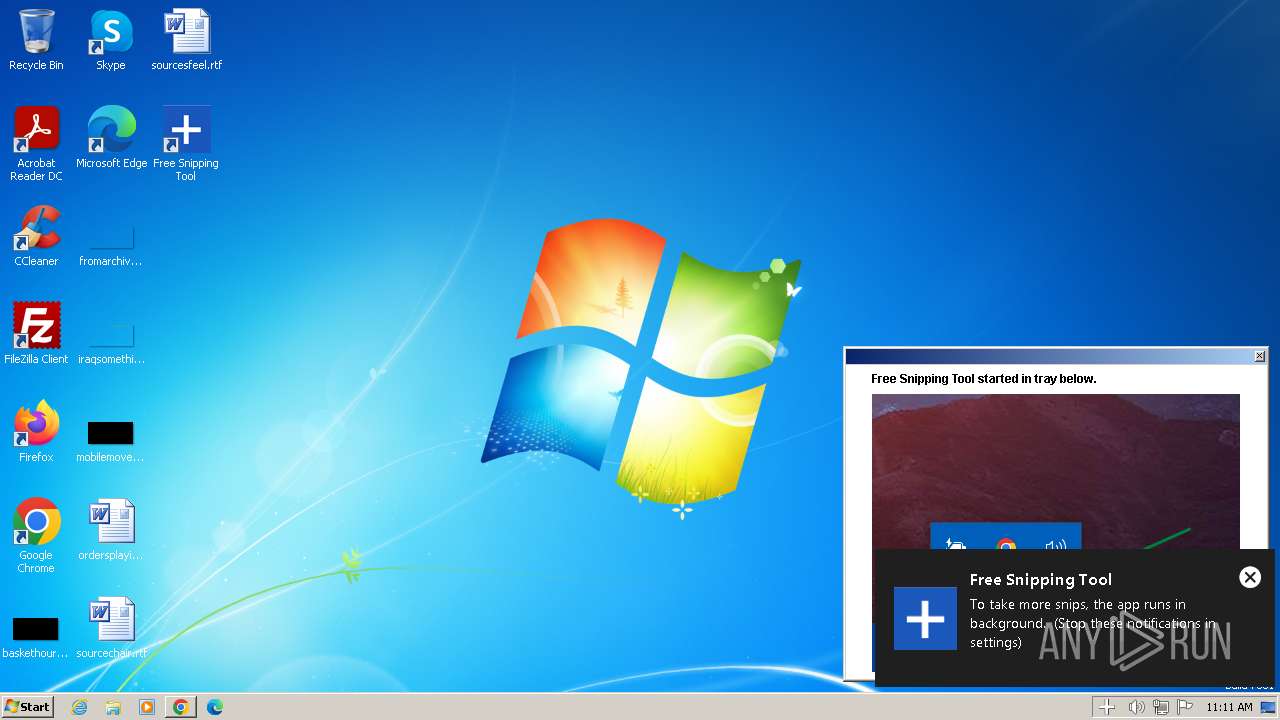This screenshot has height=720, width=1280.
Task: Select the iraqsomethi... desktop file
Action: [111, 342]
